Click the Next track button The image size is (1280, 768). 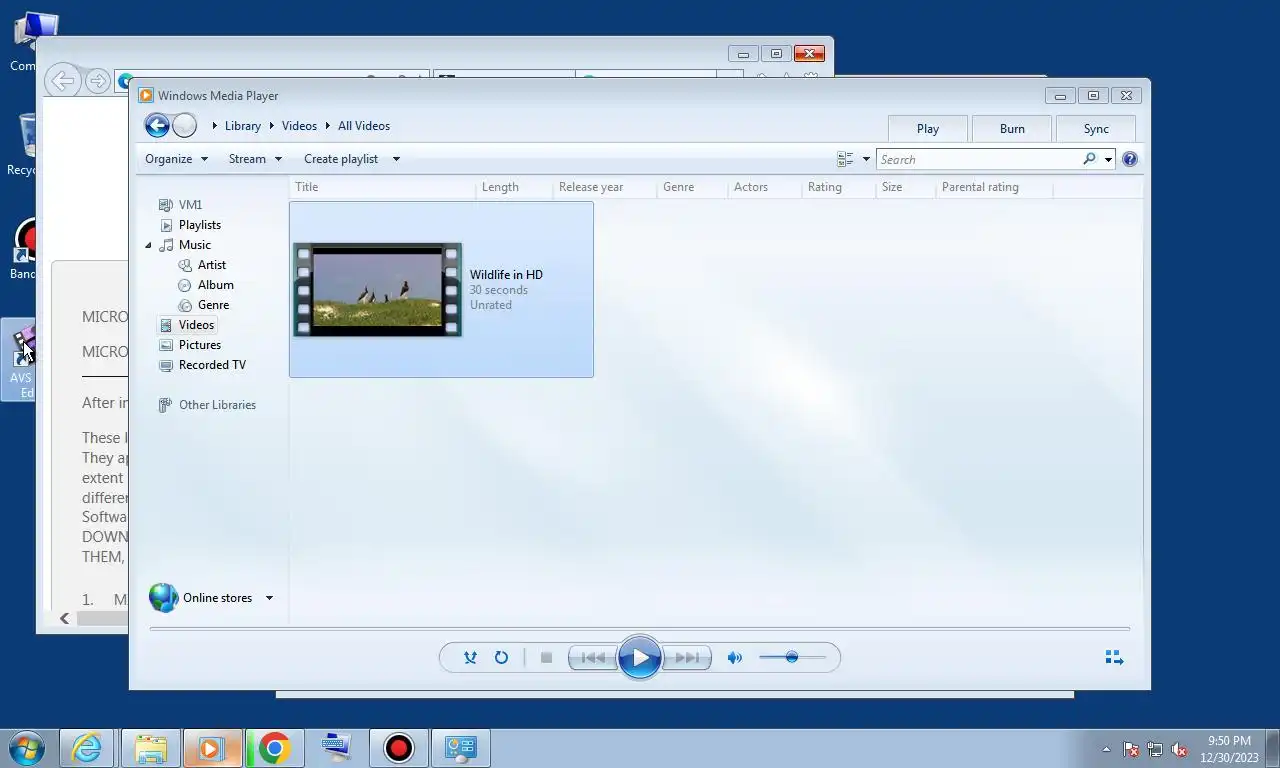[687, 657]
